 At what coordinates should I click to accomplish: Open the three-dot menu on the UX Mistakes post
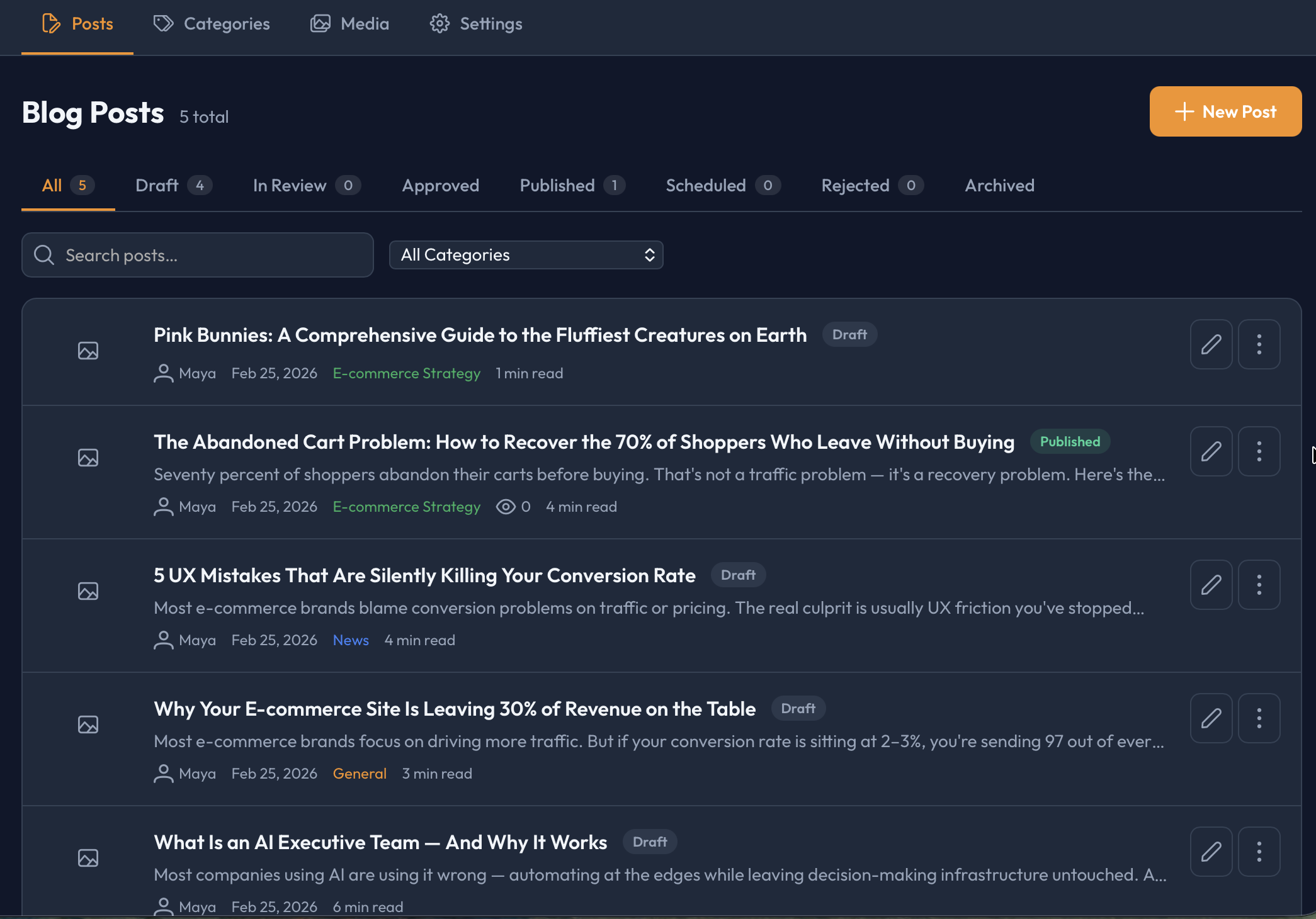(x=1259, y=585)
